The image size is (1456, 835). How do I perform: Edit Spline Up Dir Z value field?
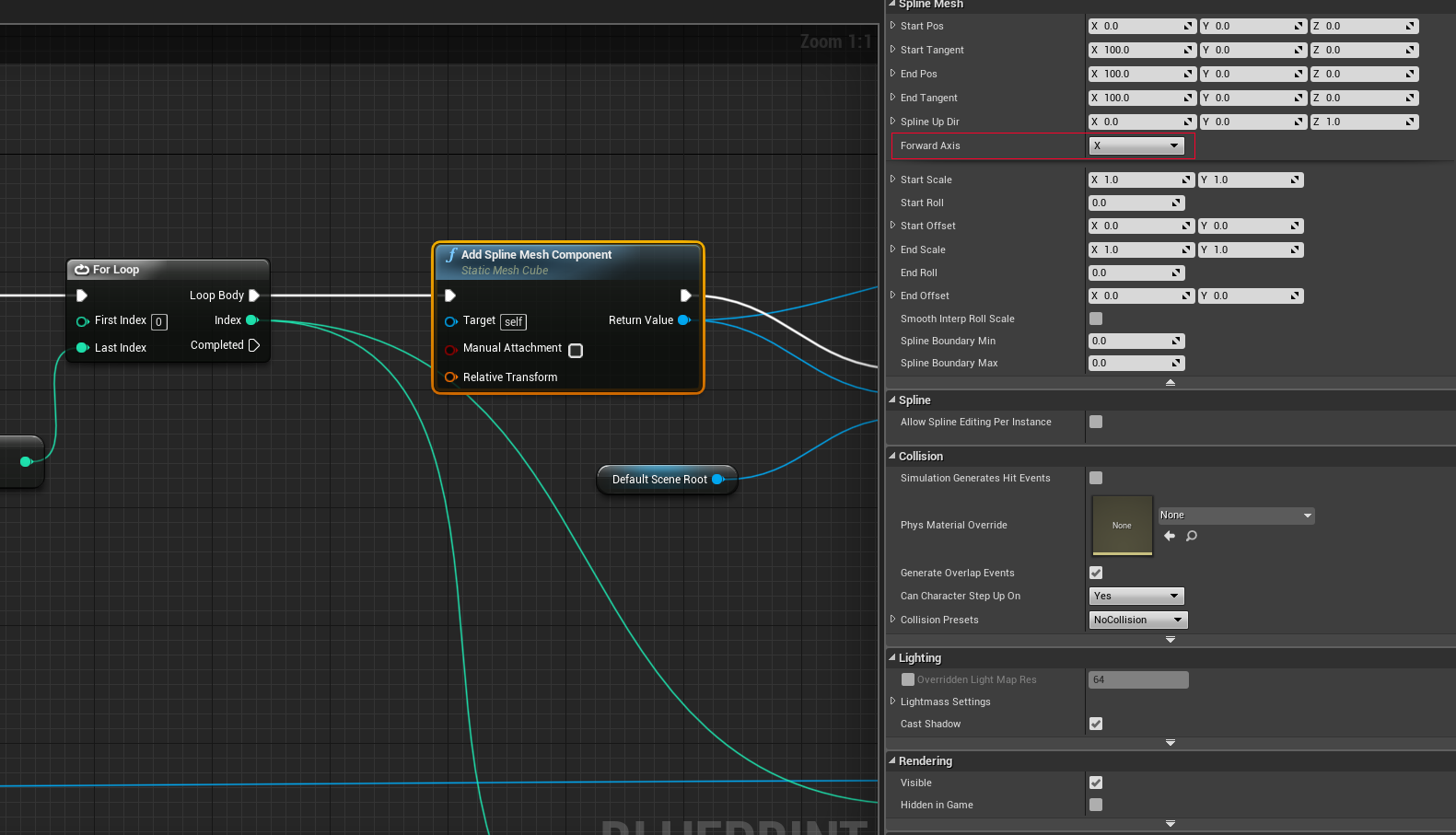click(1365, 122)
